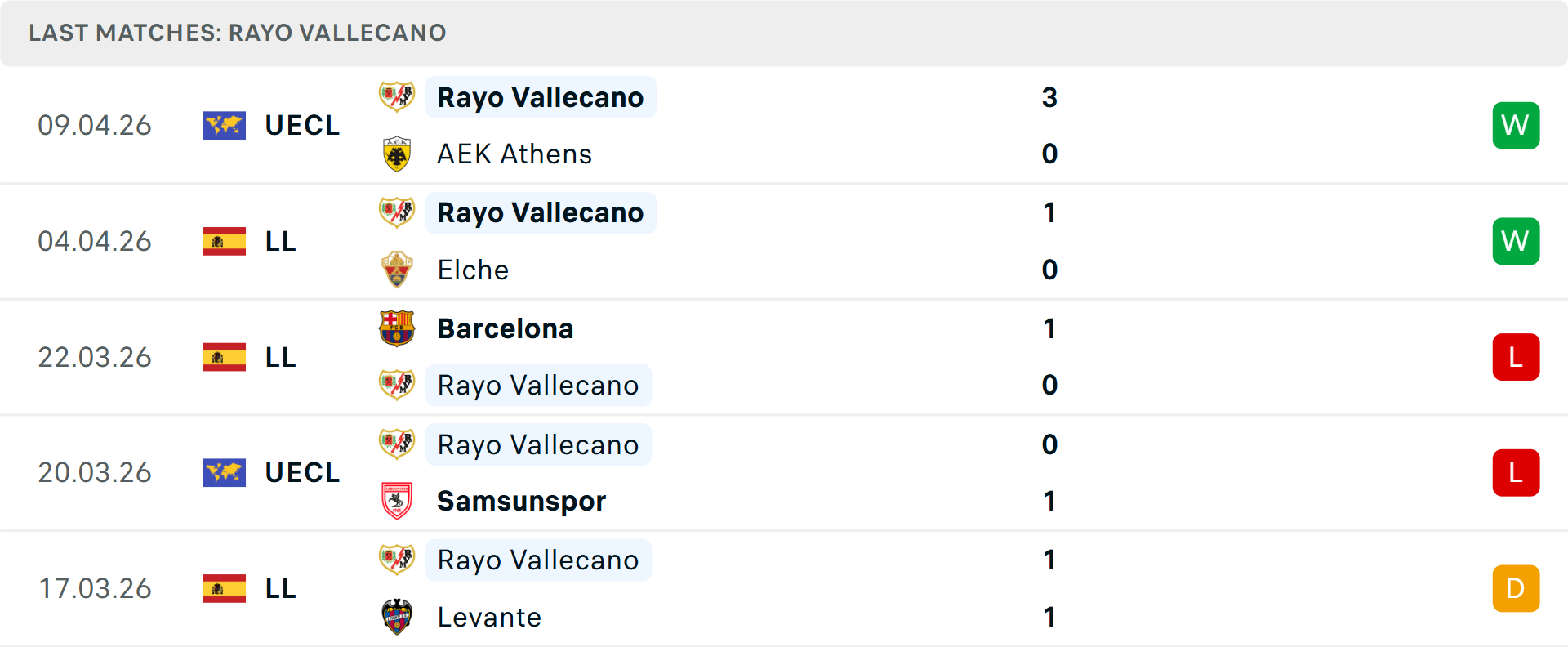
Task: Open the Samsunspor club badge
Action: click(397, 501)
